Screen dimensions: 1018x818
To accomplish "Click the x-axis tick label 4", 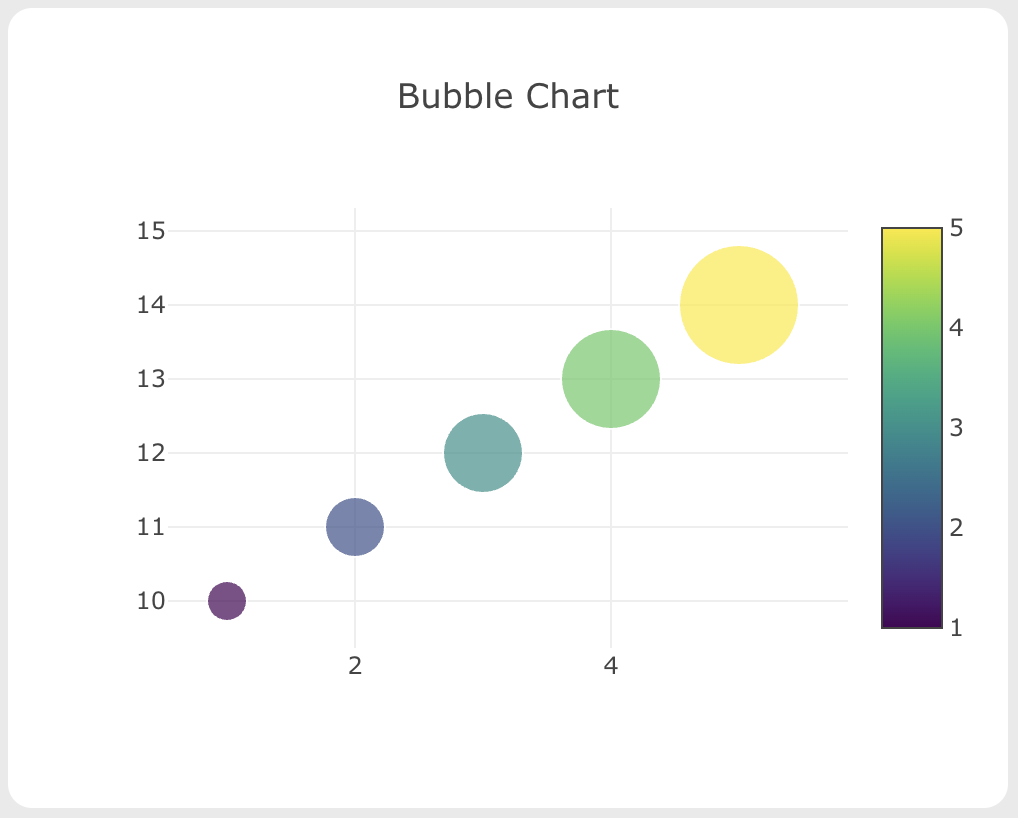I will point(611,666).
